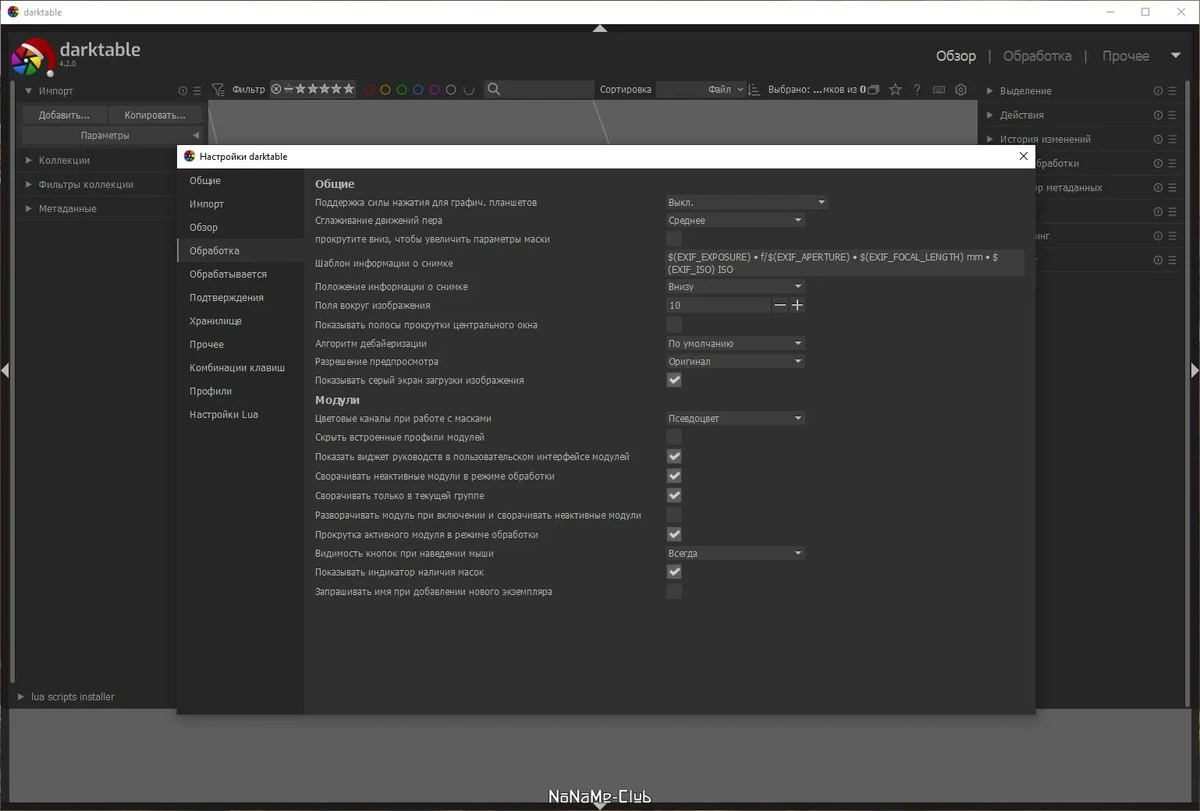Viewport: 1200px width, 811px height.
Task: Uncheck Показывать серый экран загрузки изображения
Action: (x=674, y=380)
